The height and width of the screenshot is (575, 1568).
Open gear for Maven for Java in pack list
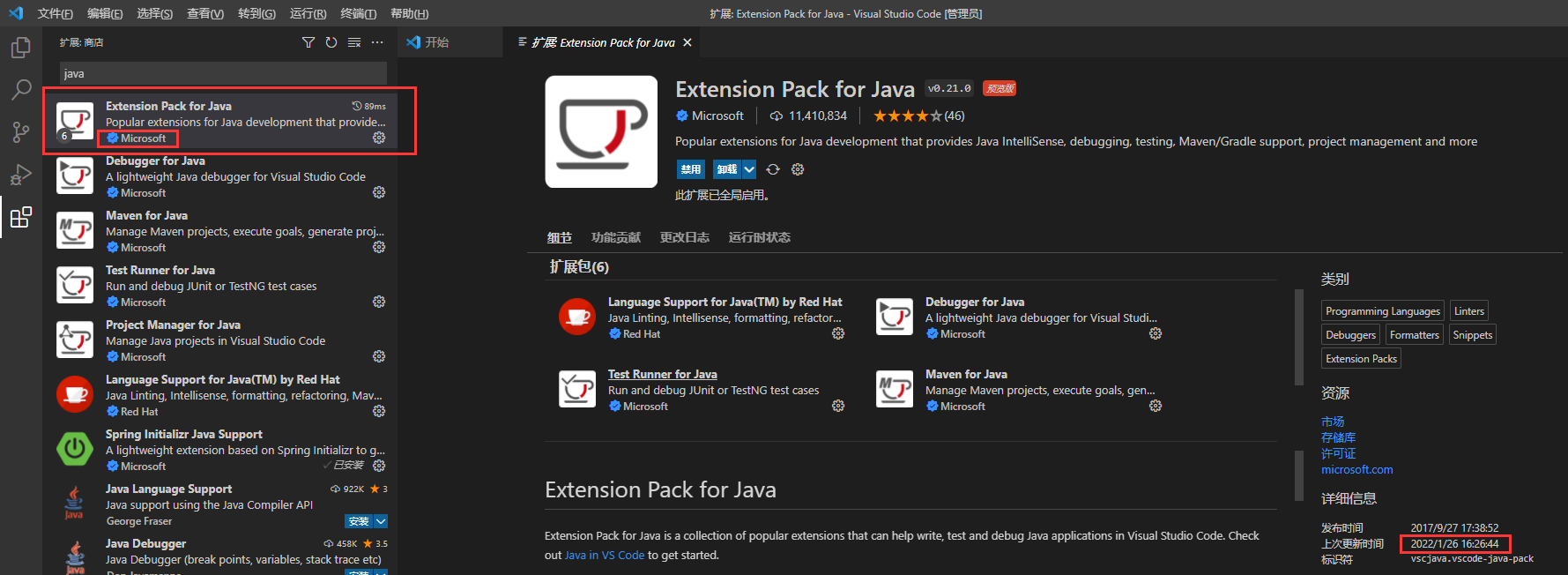[1156, 406]
